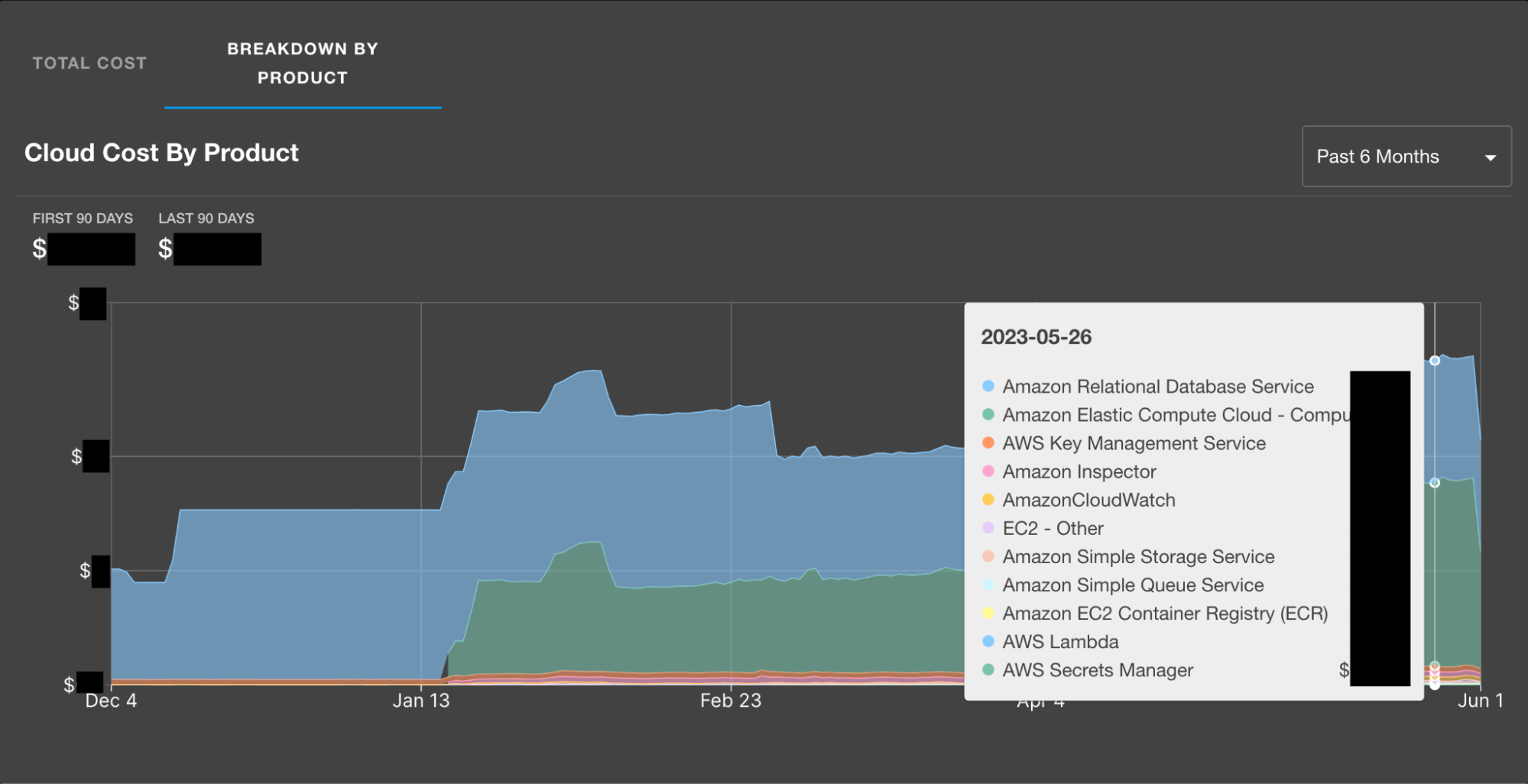Click the orange AWS Key Management Service dot

pos(988,443)
